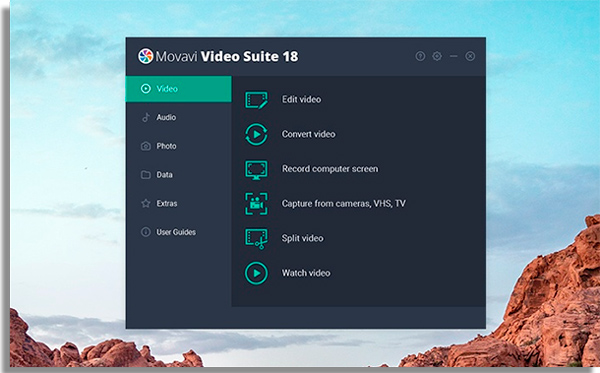Click the Edit video film-strip pencil icon
This screenshot has width=600, height=373.
(256, 100)
